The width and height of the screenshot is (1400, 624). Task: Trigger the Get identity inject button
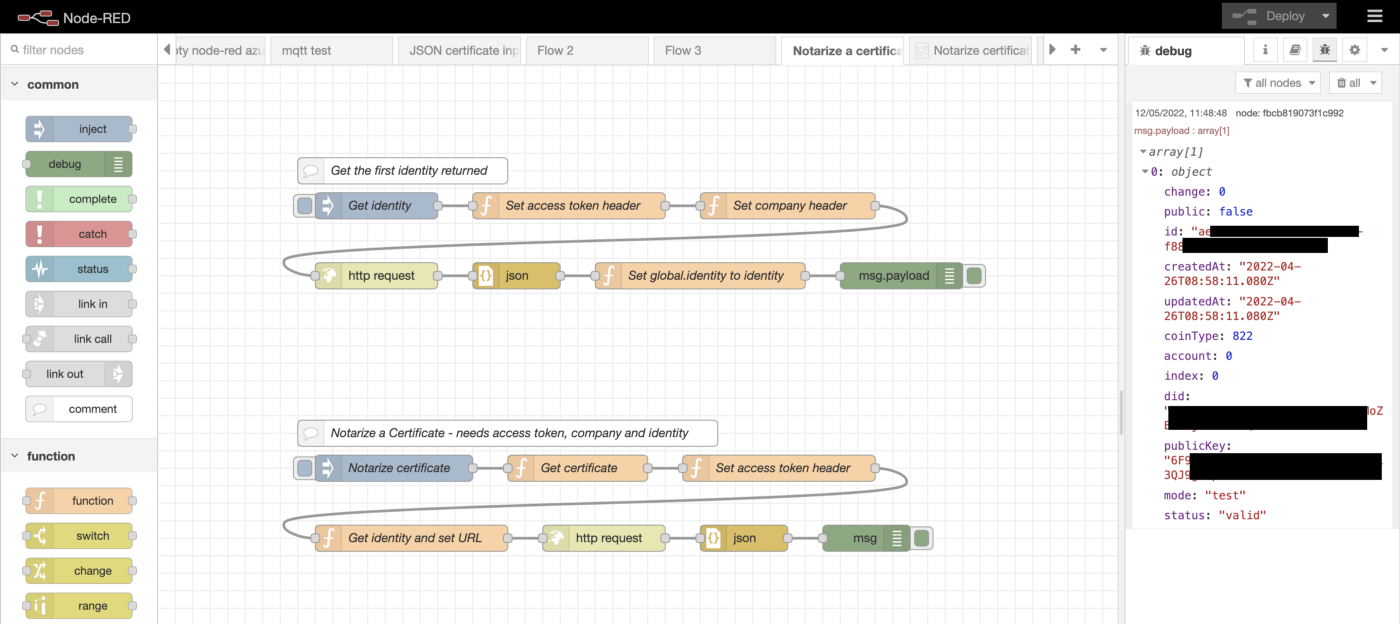(x=304, y=206)
